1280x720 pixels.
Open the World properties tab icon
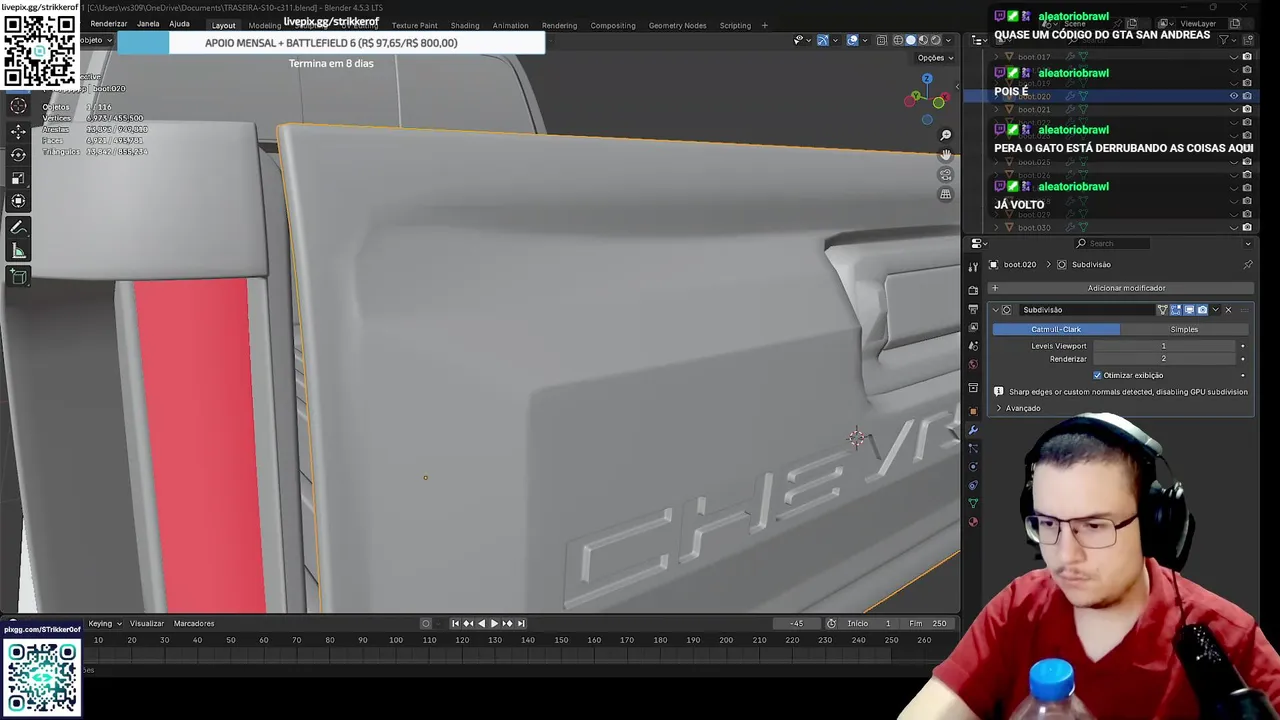click(x=973, y=364)
